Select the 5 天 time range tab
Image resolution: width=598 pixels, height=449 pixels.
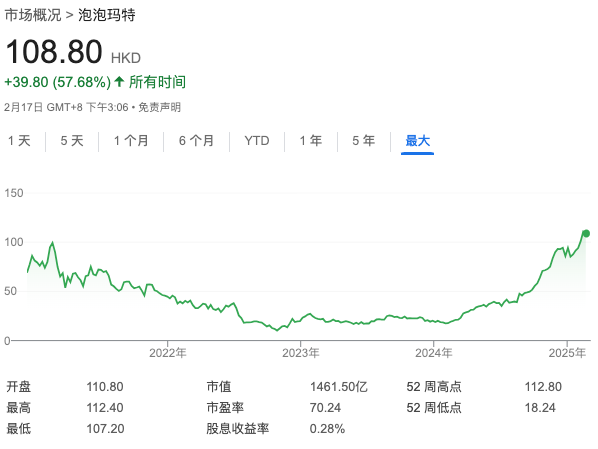click(x=72, y=141)
